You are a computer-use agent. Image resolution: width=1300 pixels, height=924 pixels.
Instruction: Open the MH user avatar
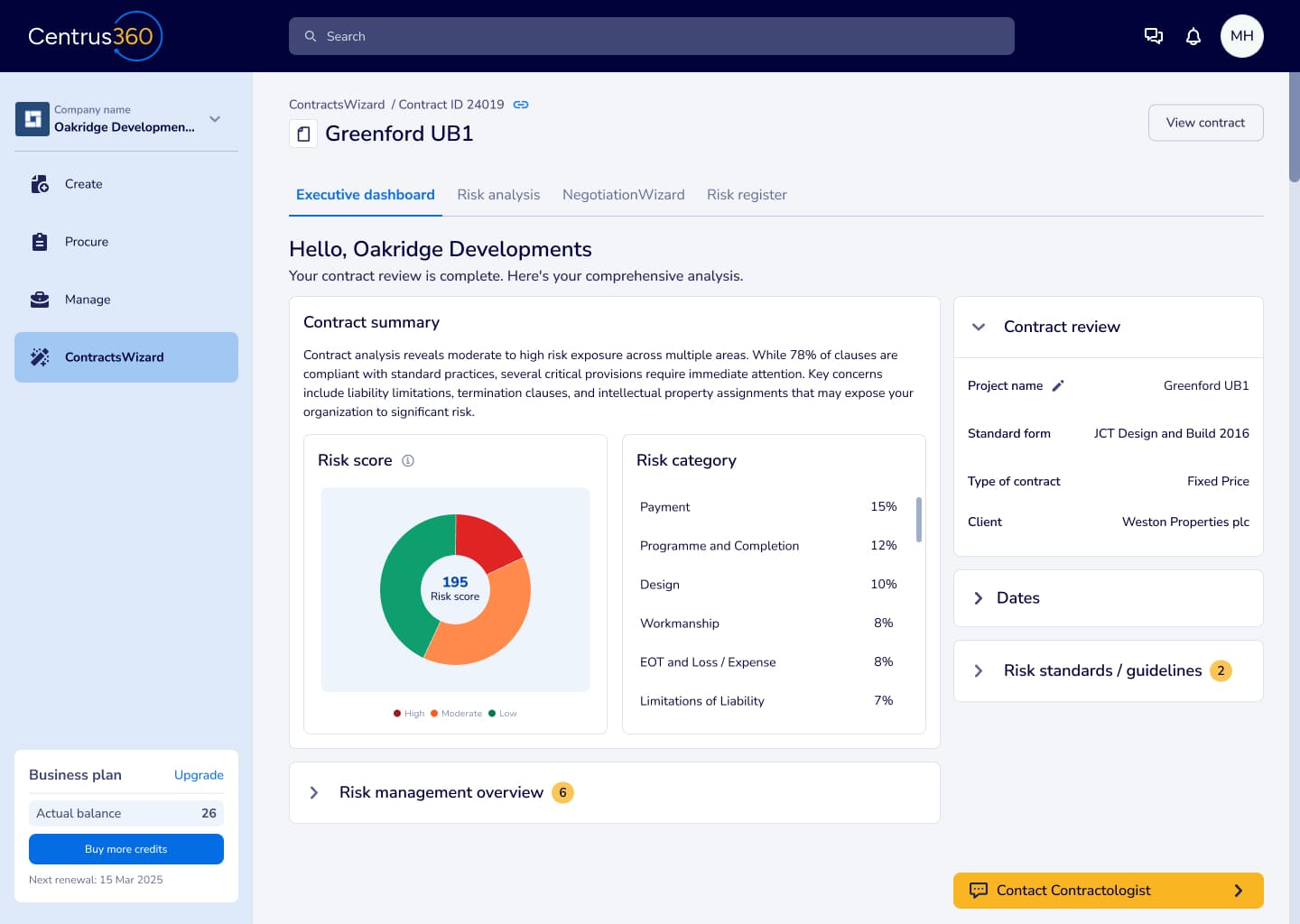pos(1241,36)
